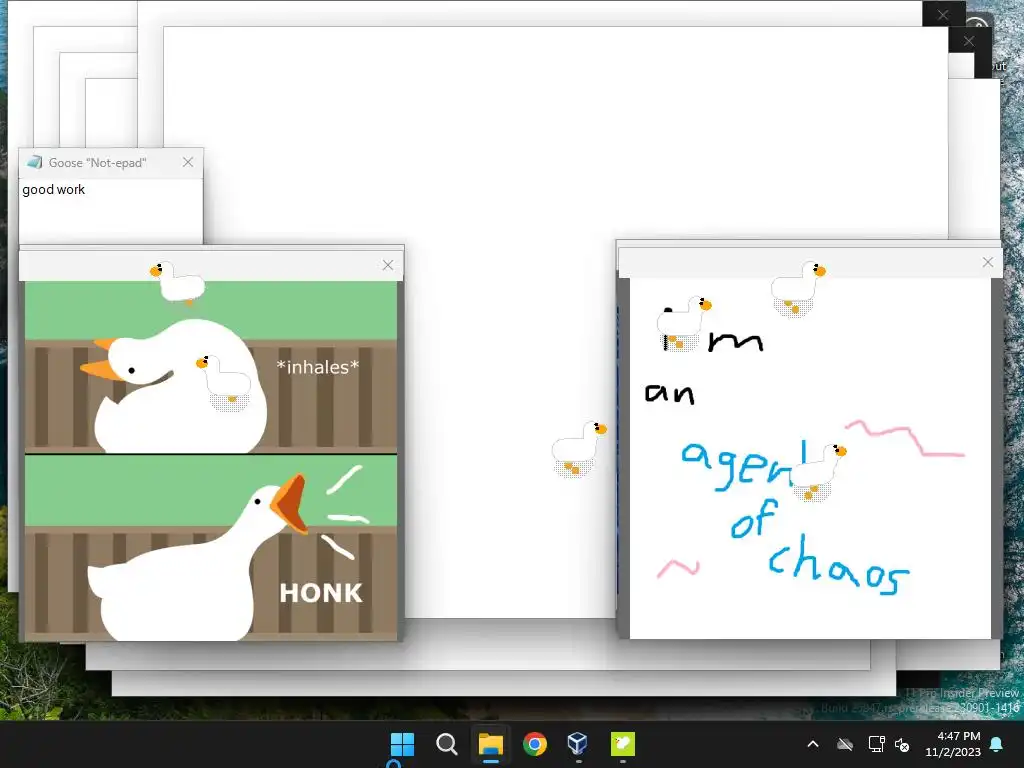1024x768 pixels.
Task: Click the blue "of" handwriting in the drawing
Action: [754, 519]
